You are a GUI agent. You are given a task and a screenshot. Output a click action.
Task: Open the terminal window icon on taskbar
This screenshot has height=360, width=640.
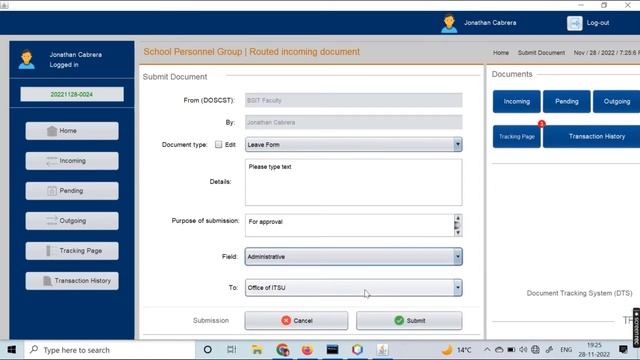pos(332,350)
